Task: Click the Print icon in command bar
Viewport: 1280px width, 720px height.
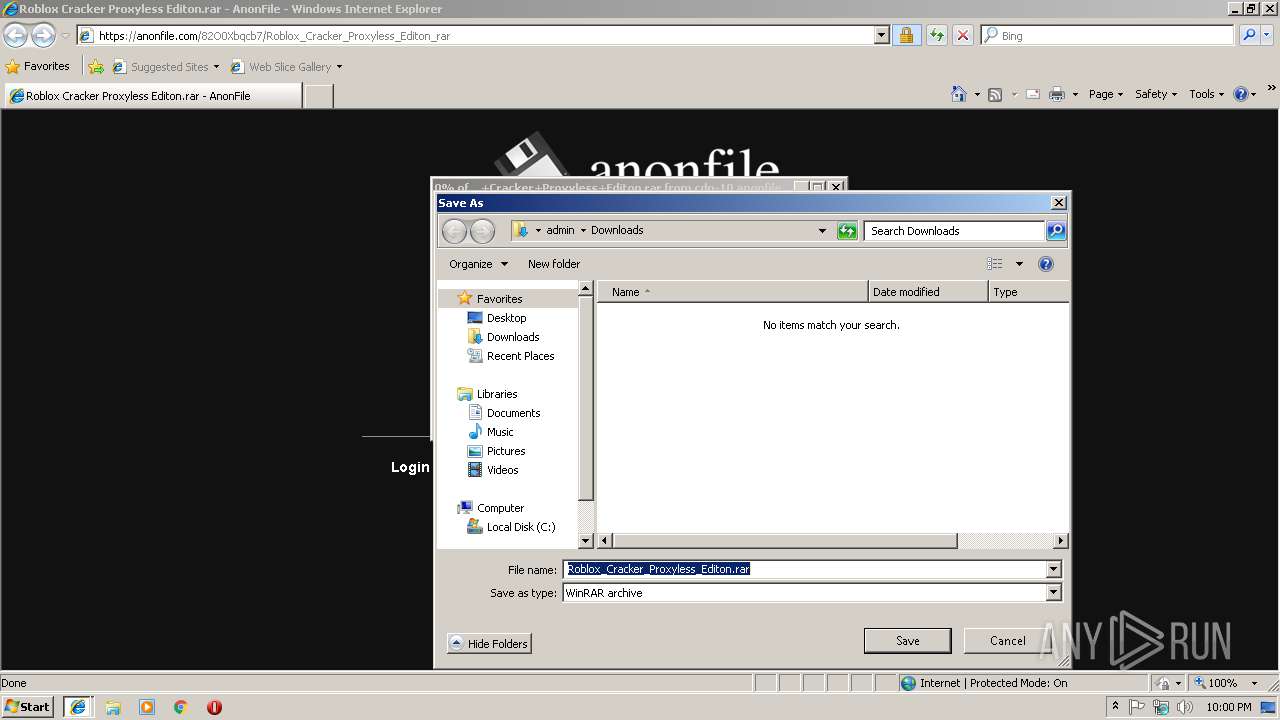Action: click(x=1056, y=94)
